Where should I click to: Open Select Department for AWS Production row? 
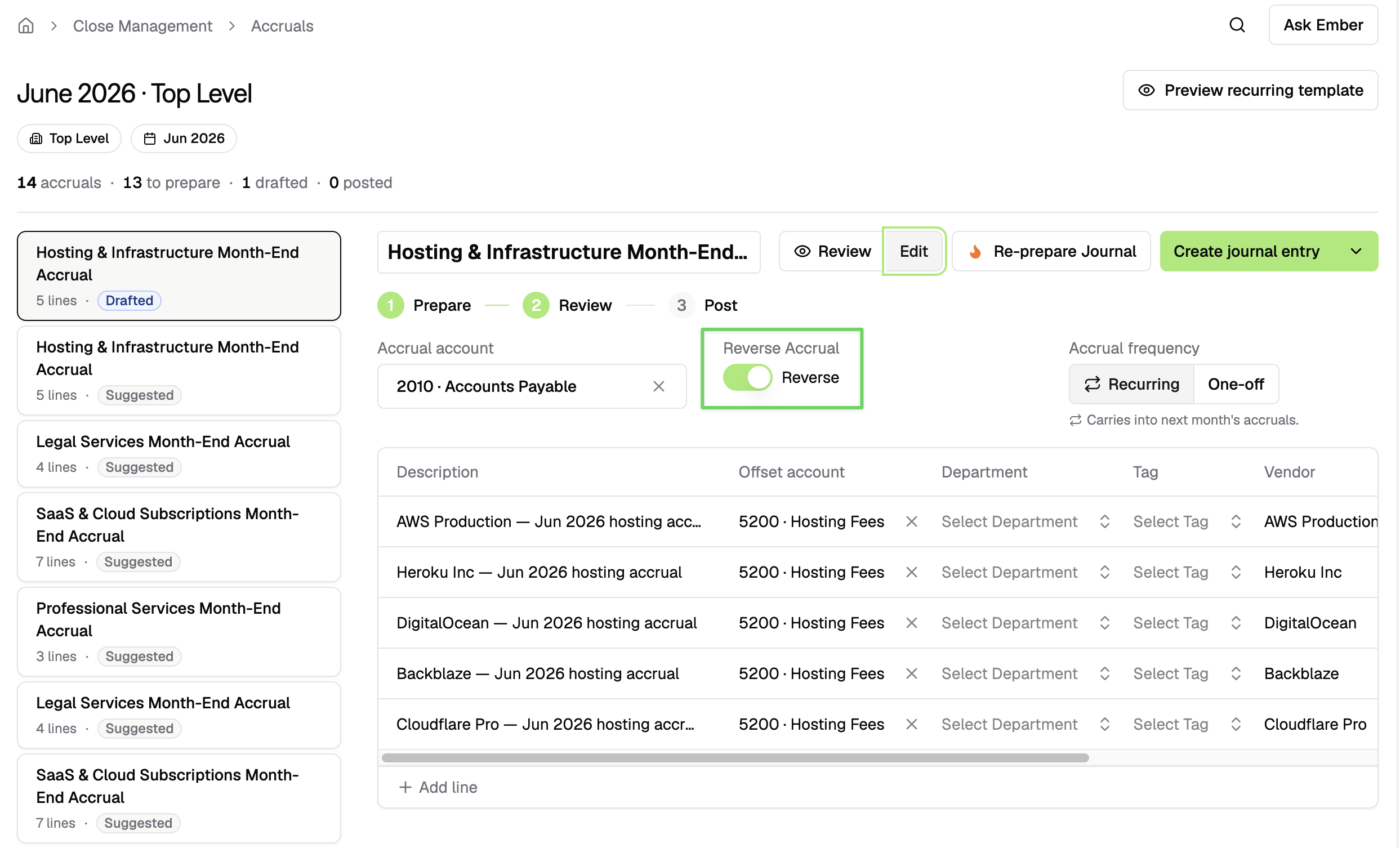tap(1026, 521)
